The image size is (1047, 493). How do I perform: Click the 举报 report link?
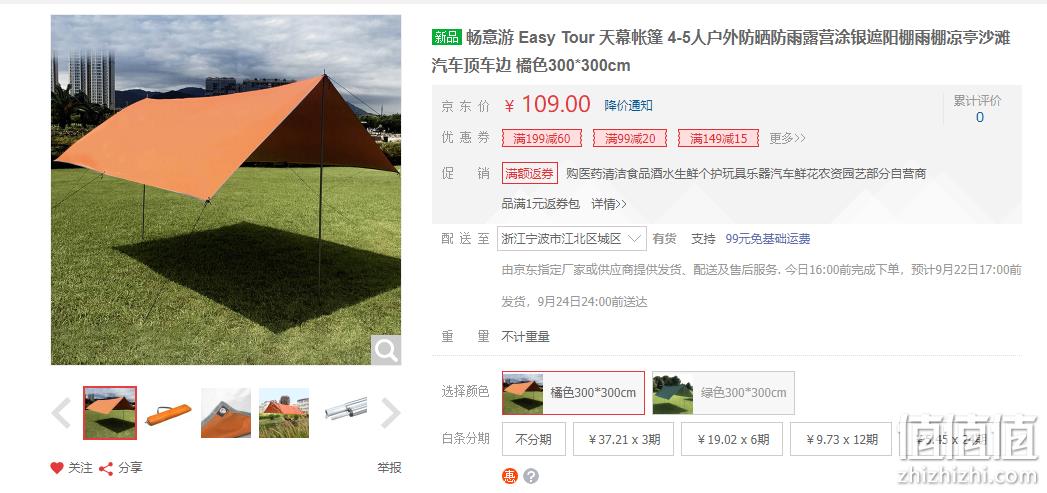[389, 468]
